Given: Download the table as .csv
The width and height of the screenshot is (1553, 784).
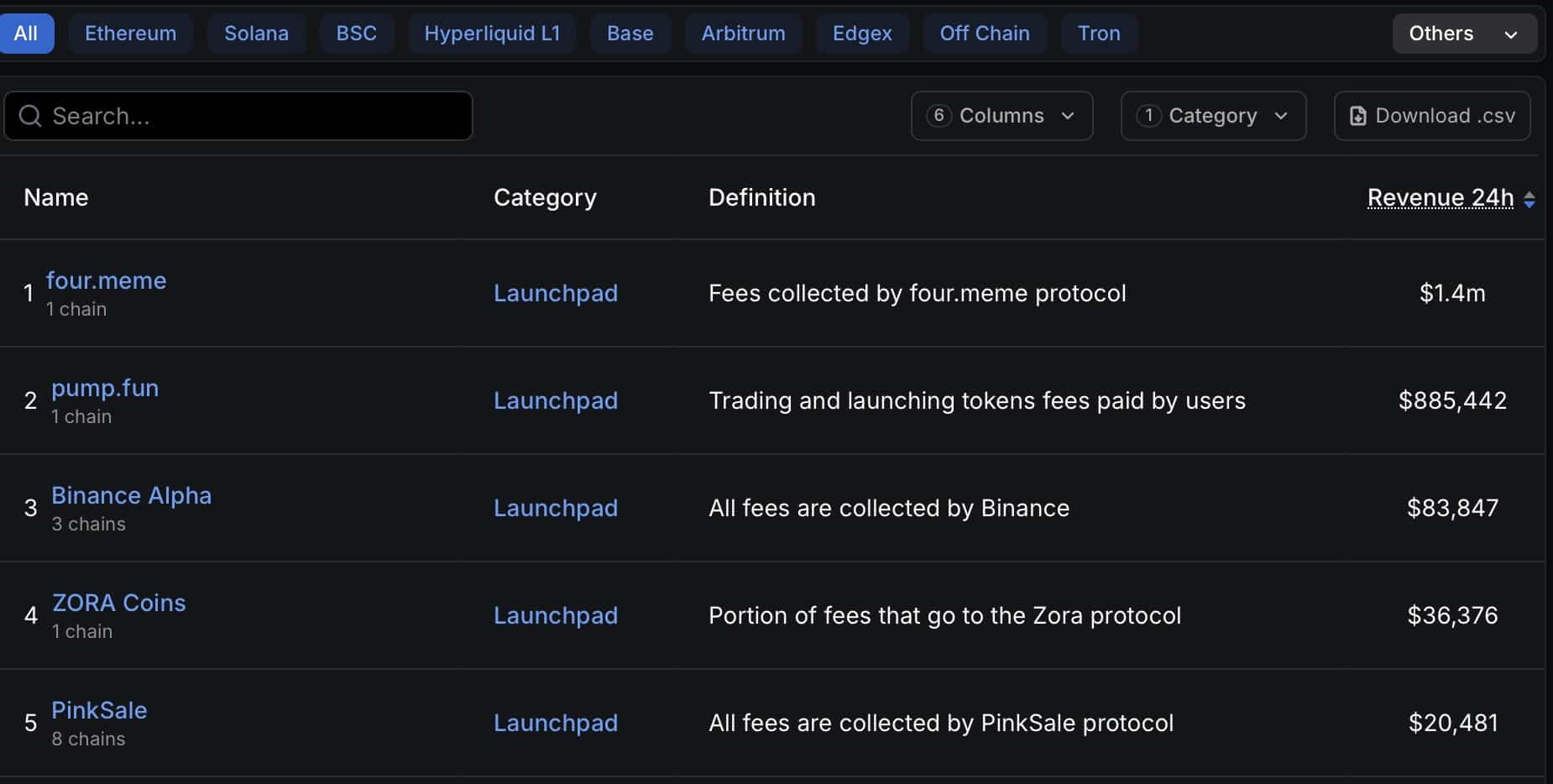Looking at the screenshot, I should 1444,116.
